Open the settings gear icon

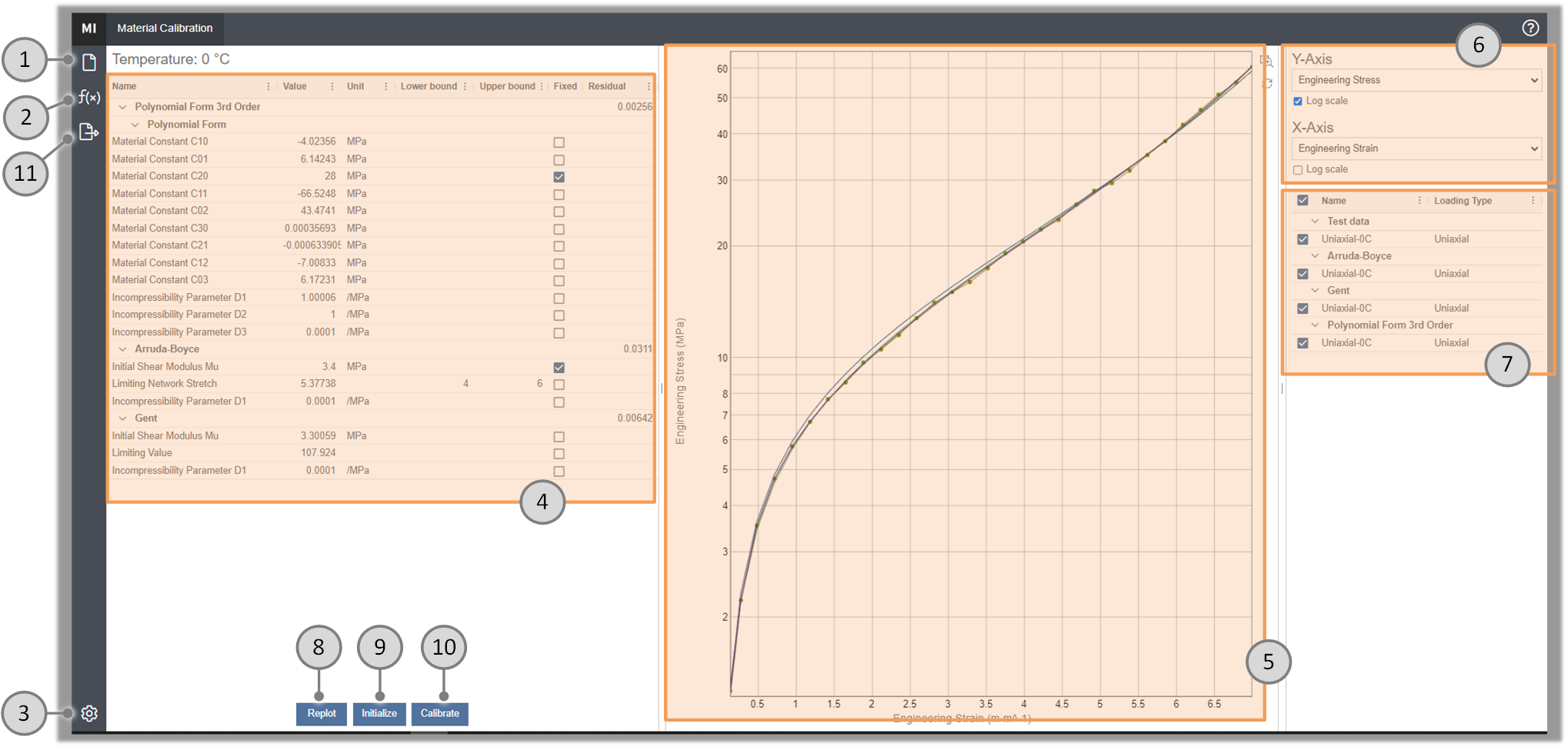click(x=89, y=713)
